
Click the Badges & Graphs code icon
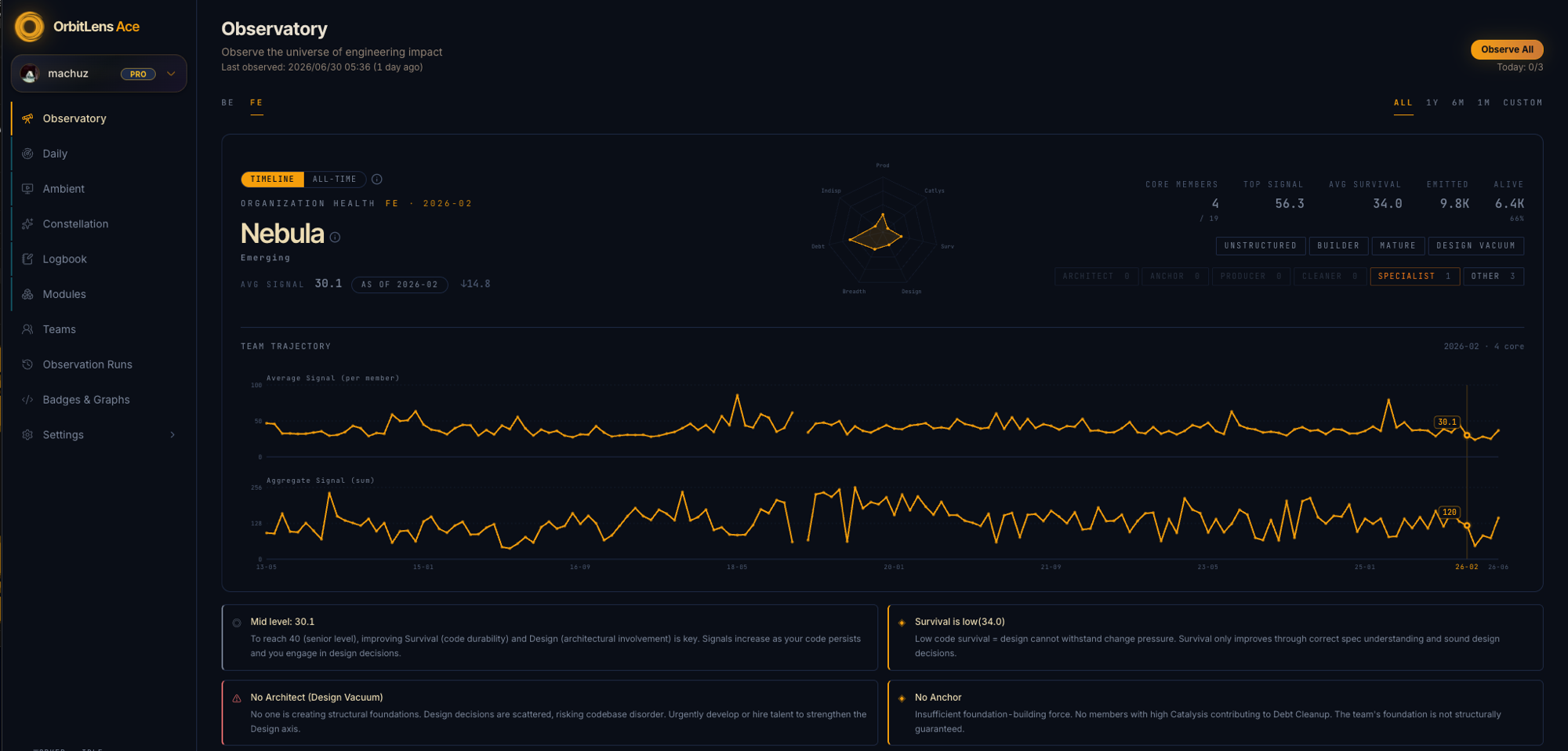coord(27,400)
